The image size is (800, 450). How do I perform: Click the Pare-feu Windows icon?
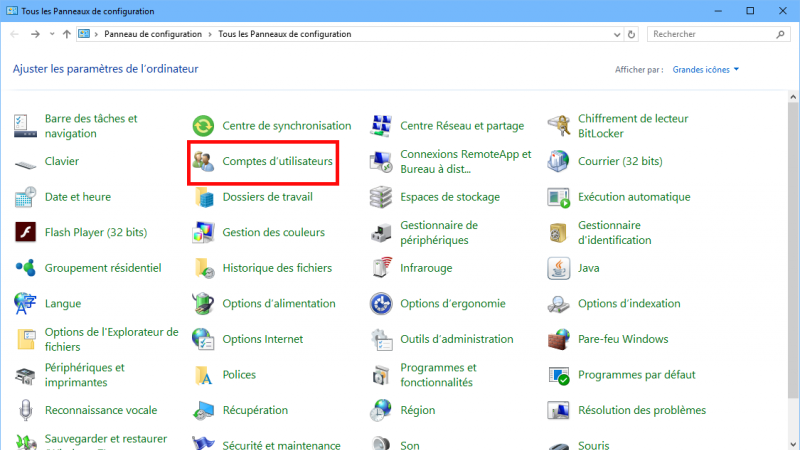(559, 339)
